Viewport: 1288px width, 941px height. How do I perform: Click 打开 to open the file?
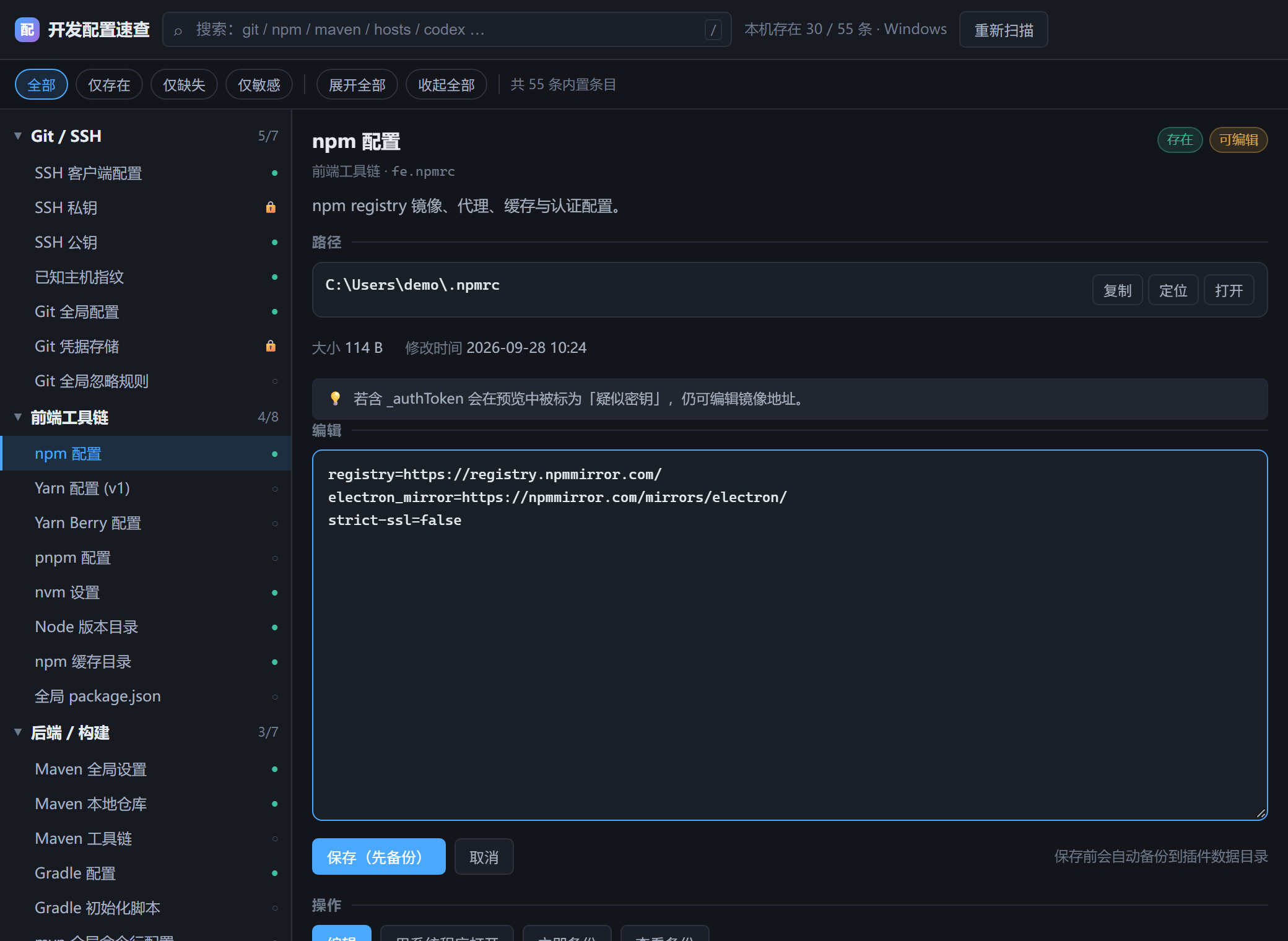(x=1229, y=290)
